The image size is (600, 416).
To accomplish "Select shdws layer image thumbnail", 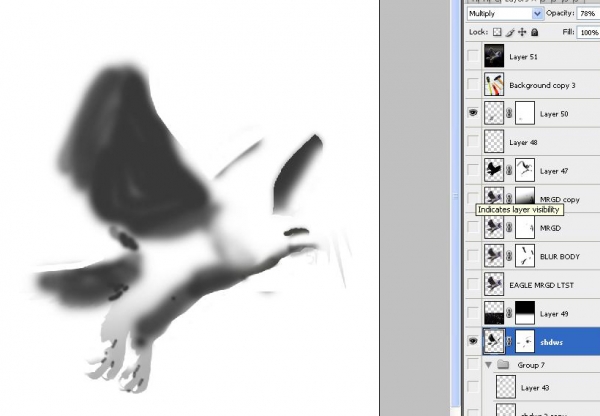I will (494, 341).
